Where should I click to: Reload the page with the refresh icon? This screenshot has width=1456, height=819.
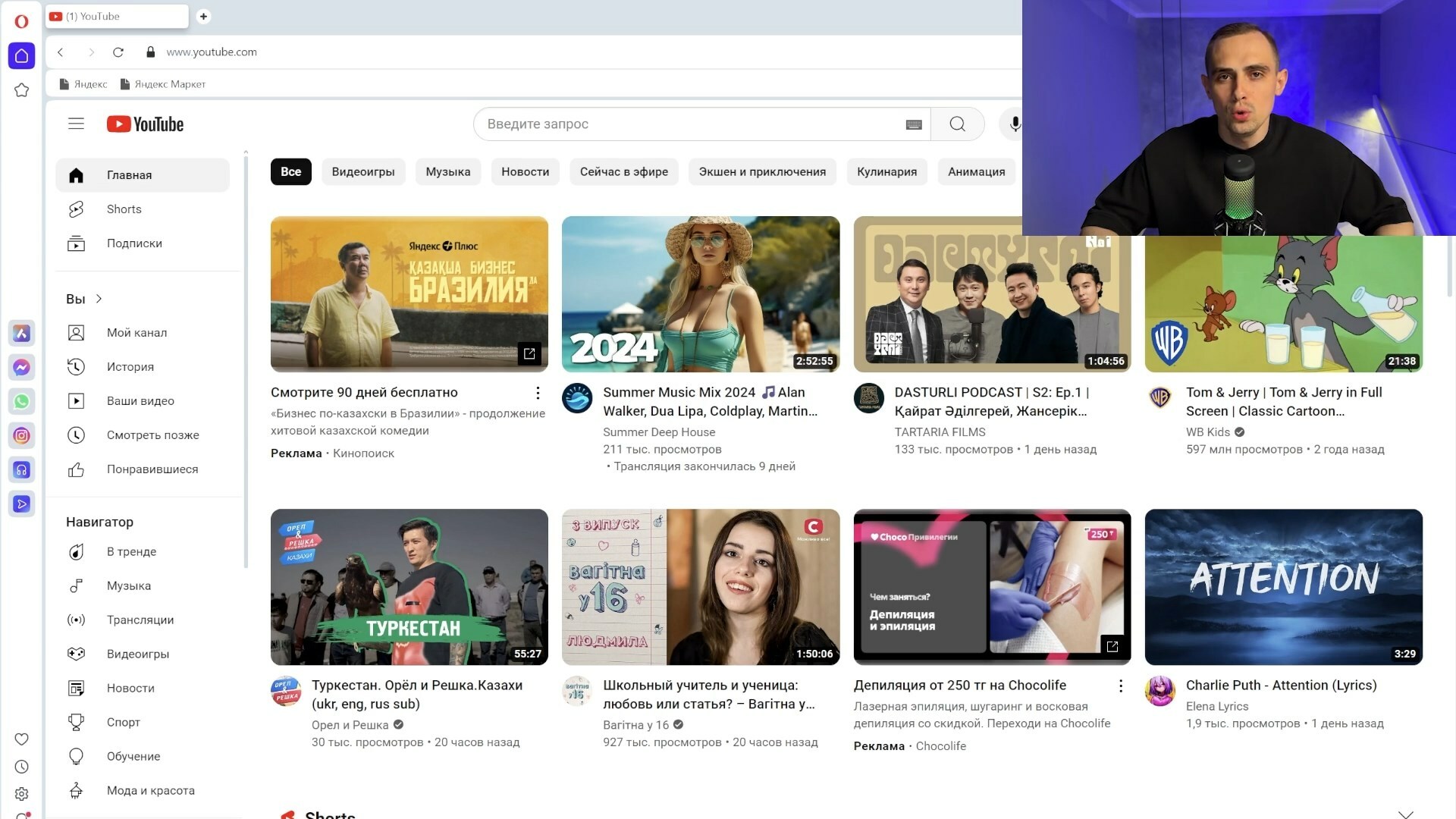(118, 52)
